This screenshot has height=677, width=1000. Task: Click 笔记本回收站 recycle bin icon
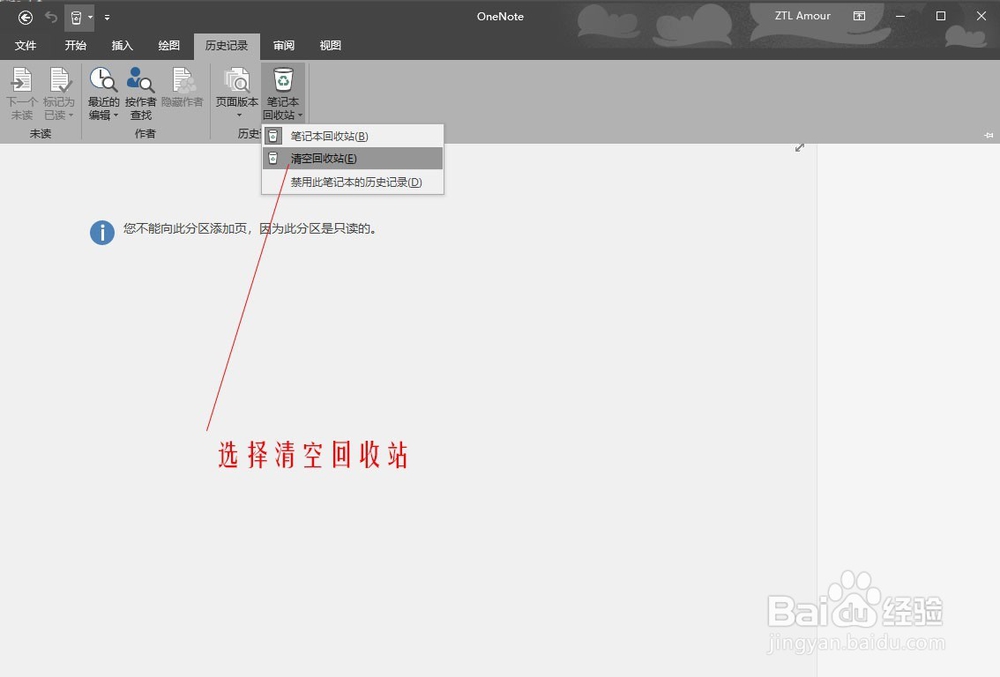pos(283,81)
